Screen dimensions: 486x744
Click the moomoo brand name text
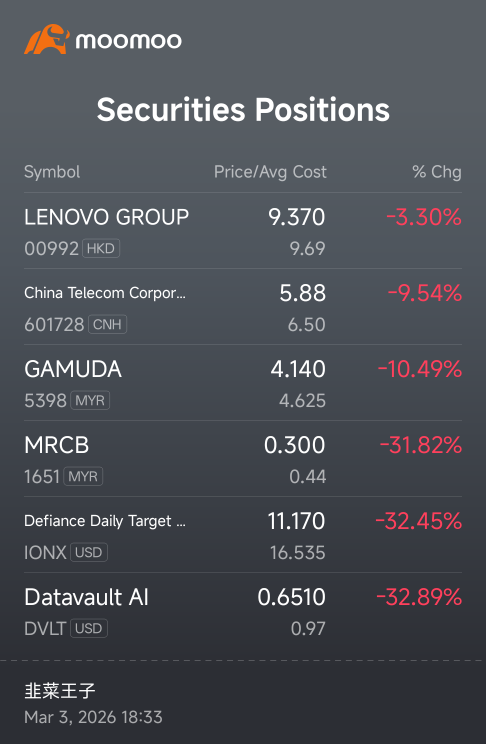coord(129,41)
